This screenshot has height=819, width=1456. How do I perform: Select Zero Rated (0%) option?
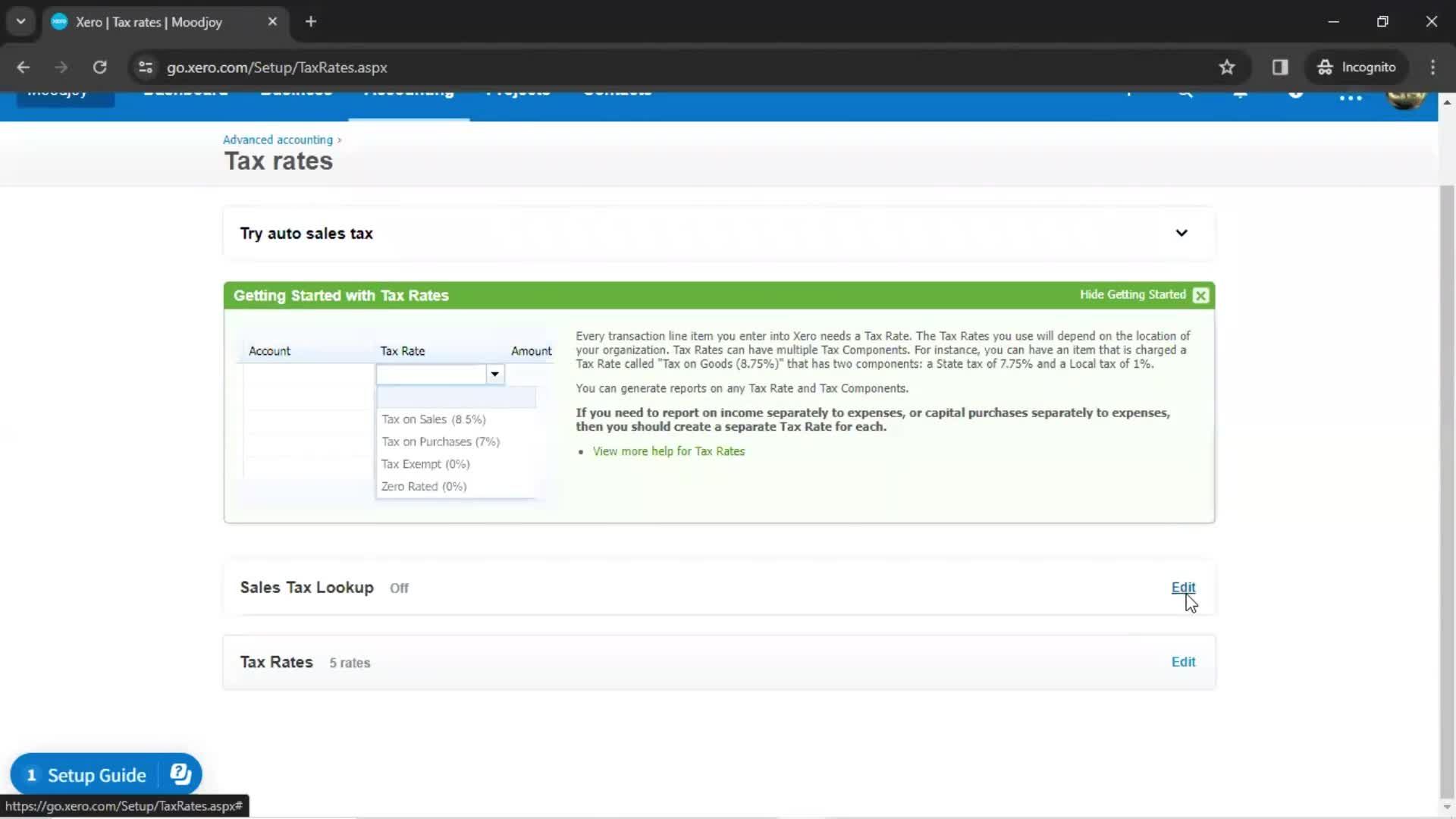pyautogui.click(x=423, y=486)
